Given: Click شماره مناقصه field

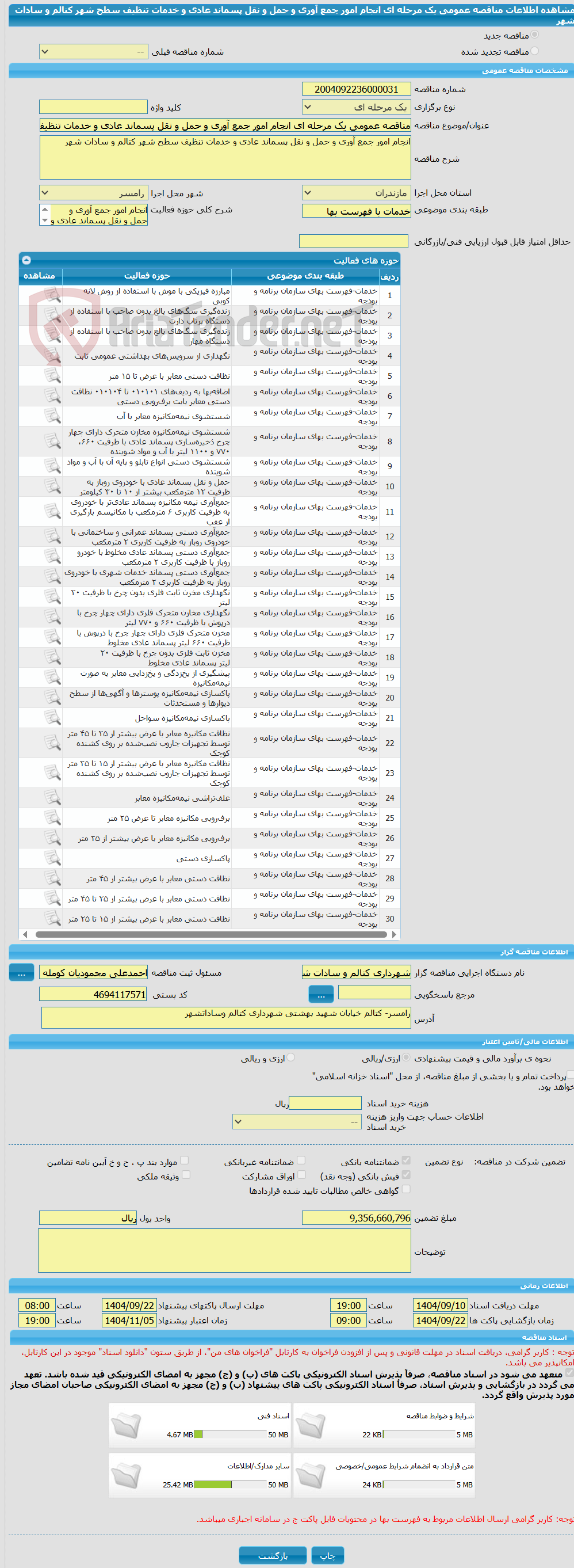Looking at the screenshot, I should (357, 89).
